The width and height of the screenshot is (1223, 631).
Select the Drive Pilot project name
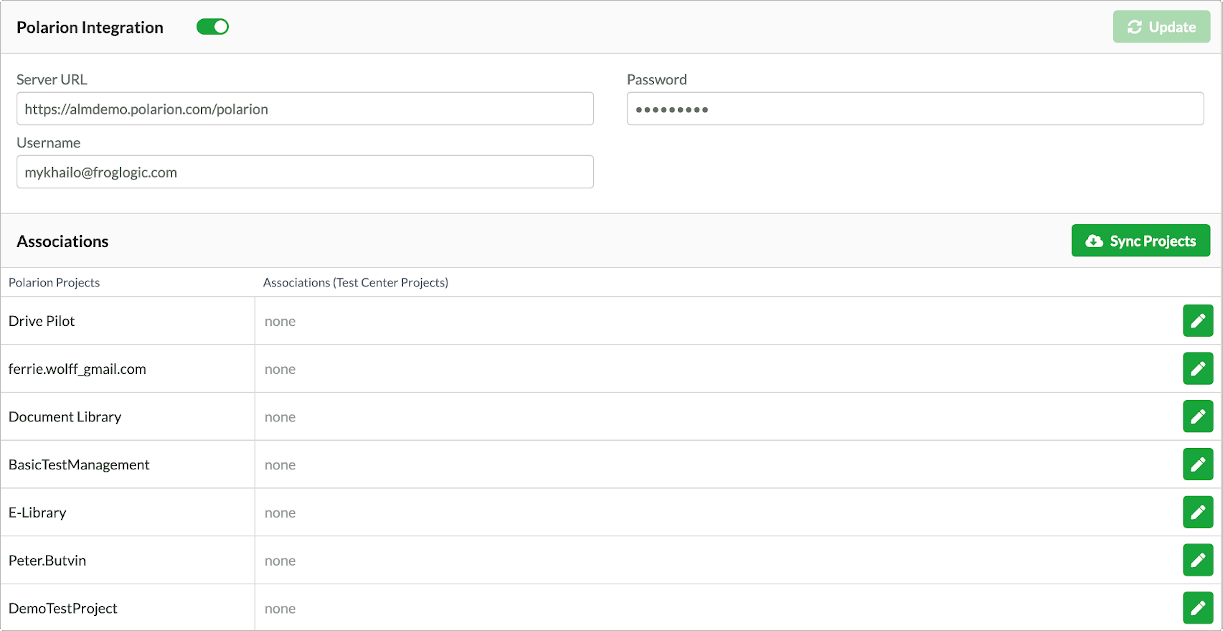pyautogui.click(x=42, y=321)
